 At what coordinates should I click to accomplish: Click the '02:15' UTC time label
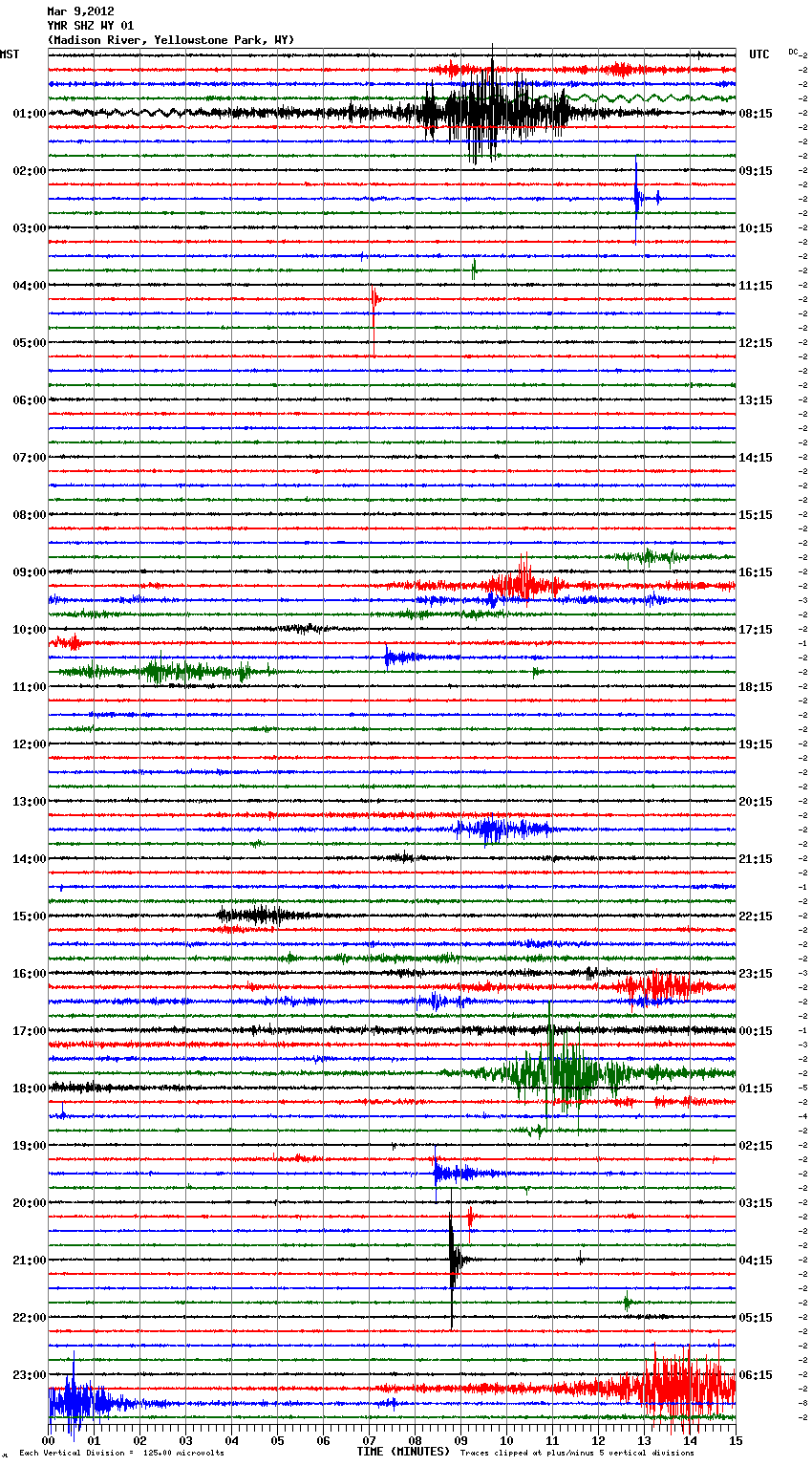(756, 1146)
